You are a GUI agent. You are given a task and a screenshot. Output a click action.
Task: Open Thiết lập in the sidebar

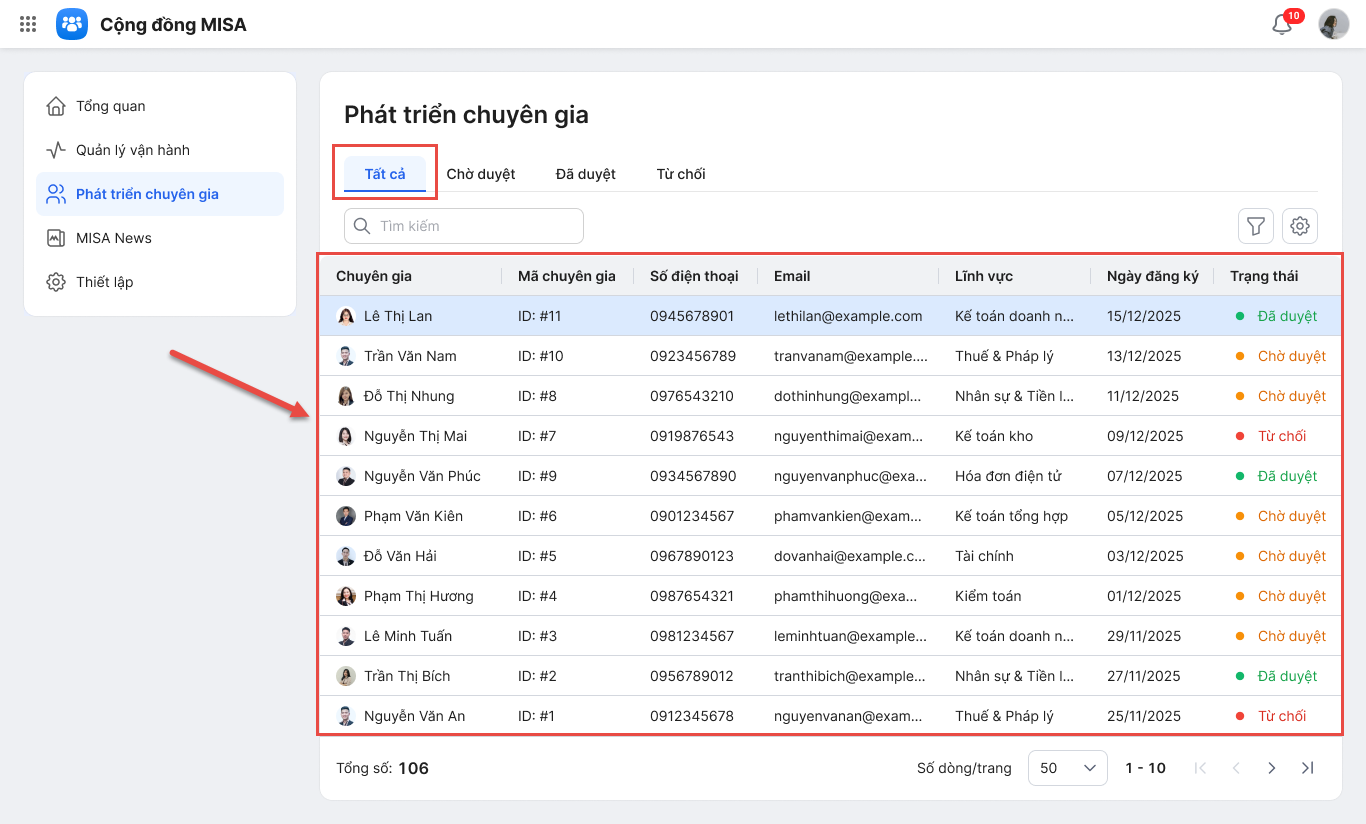[x=104, y=282]
